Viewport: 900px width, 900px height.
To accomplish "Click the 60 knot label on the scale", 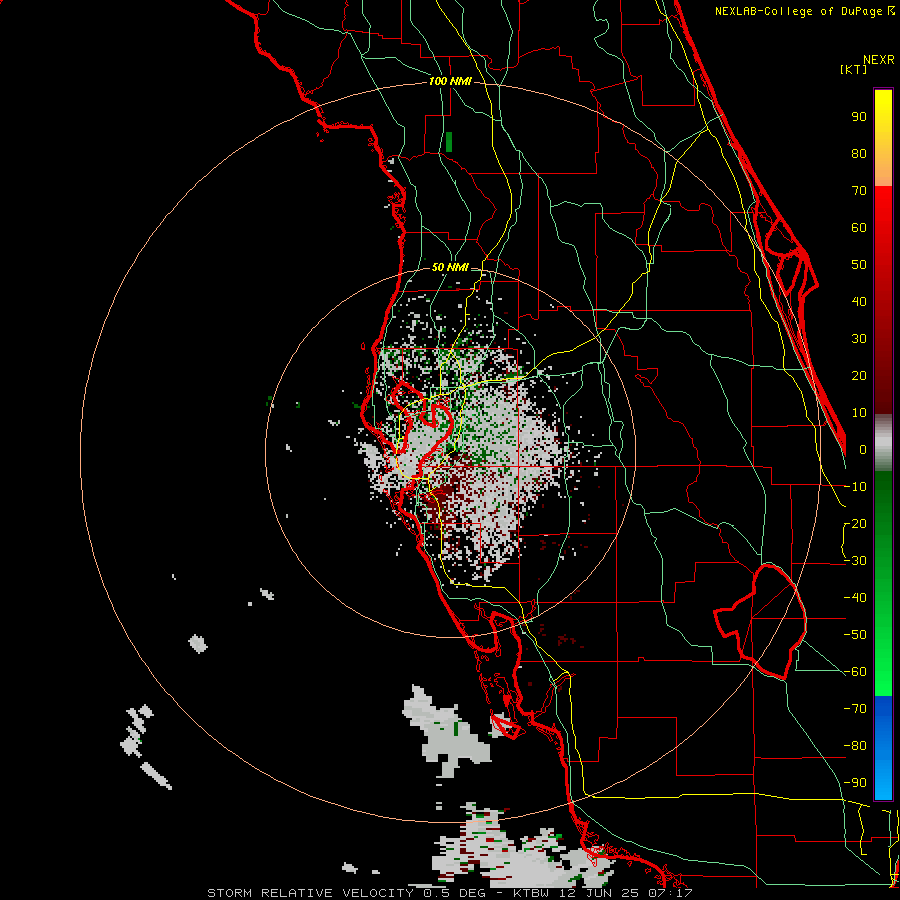I will pyautogui.click(x=859, y=228).
